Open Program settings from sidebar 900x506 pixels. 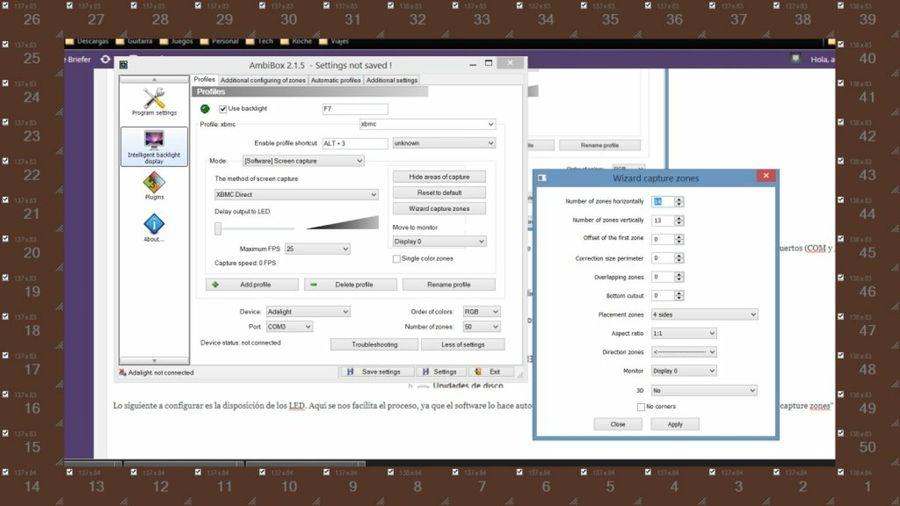(154, 100)
